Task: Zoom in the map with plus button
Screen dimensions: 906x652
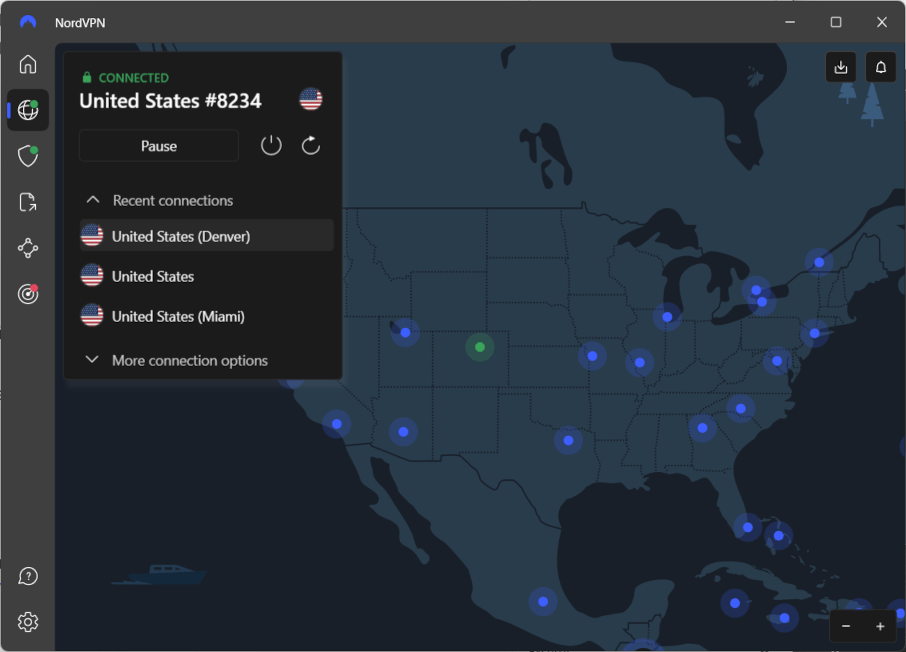Action: click(x=880, y=626)
